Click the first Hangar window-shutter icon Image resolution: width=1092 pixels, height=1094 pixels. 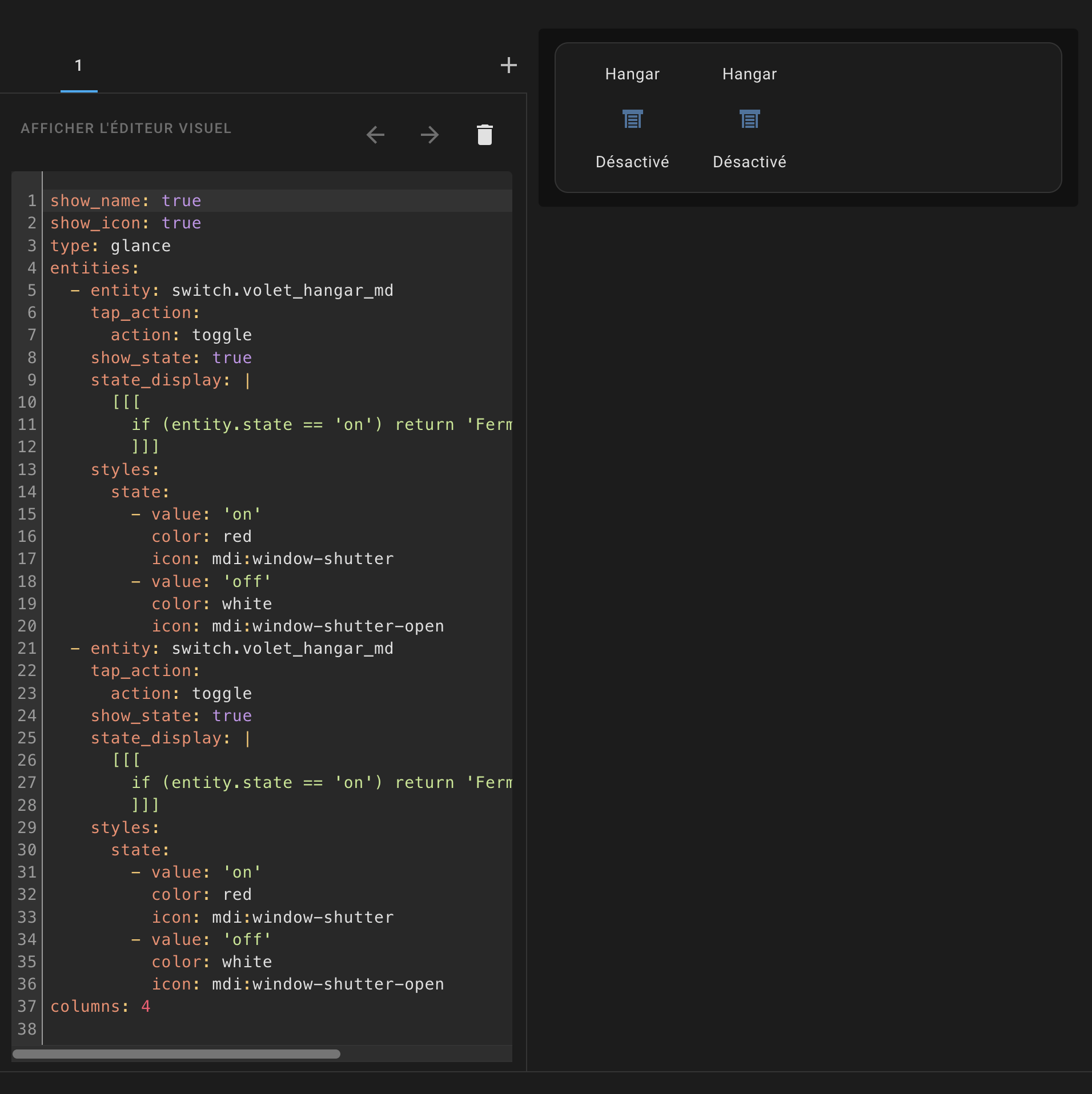pyautogui.click(x=632, y=119)
